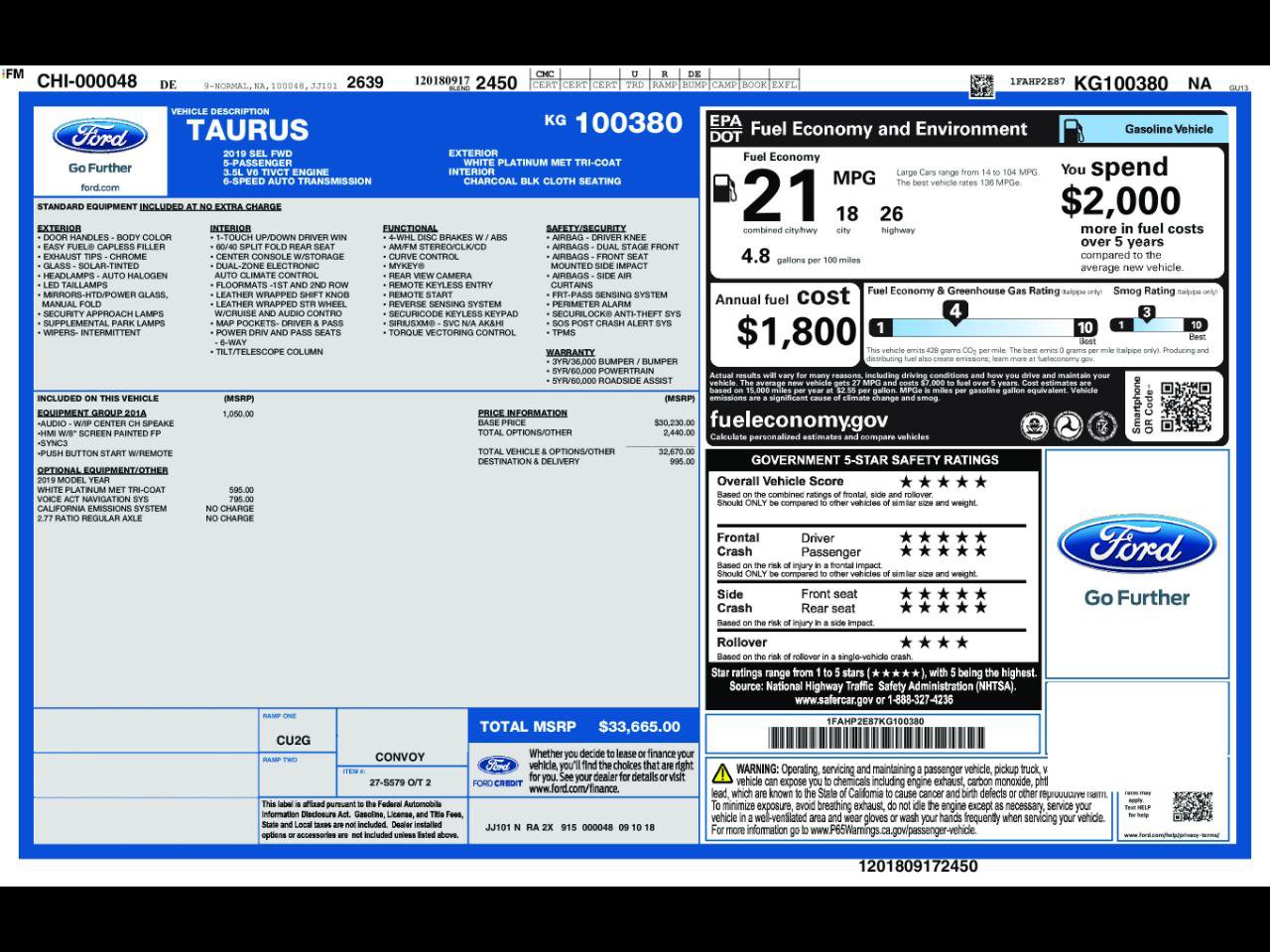Viewport: 1270px width, 952px height.
Task: Click the WARRANTY heading
Action: pos(571,352)
